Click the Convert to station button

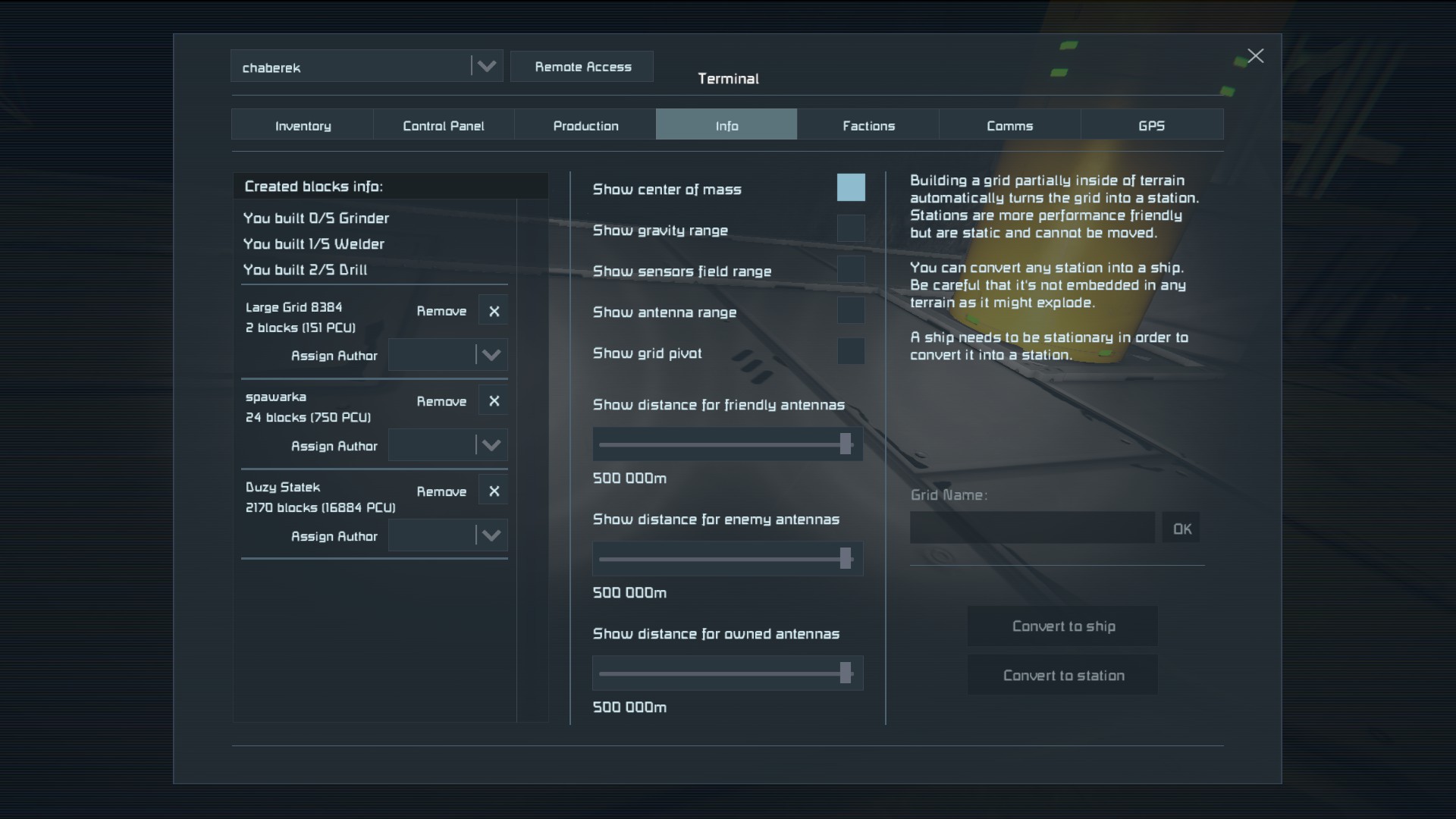1062,675
